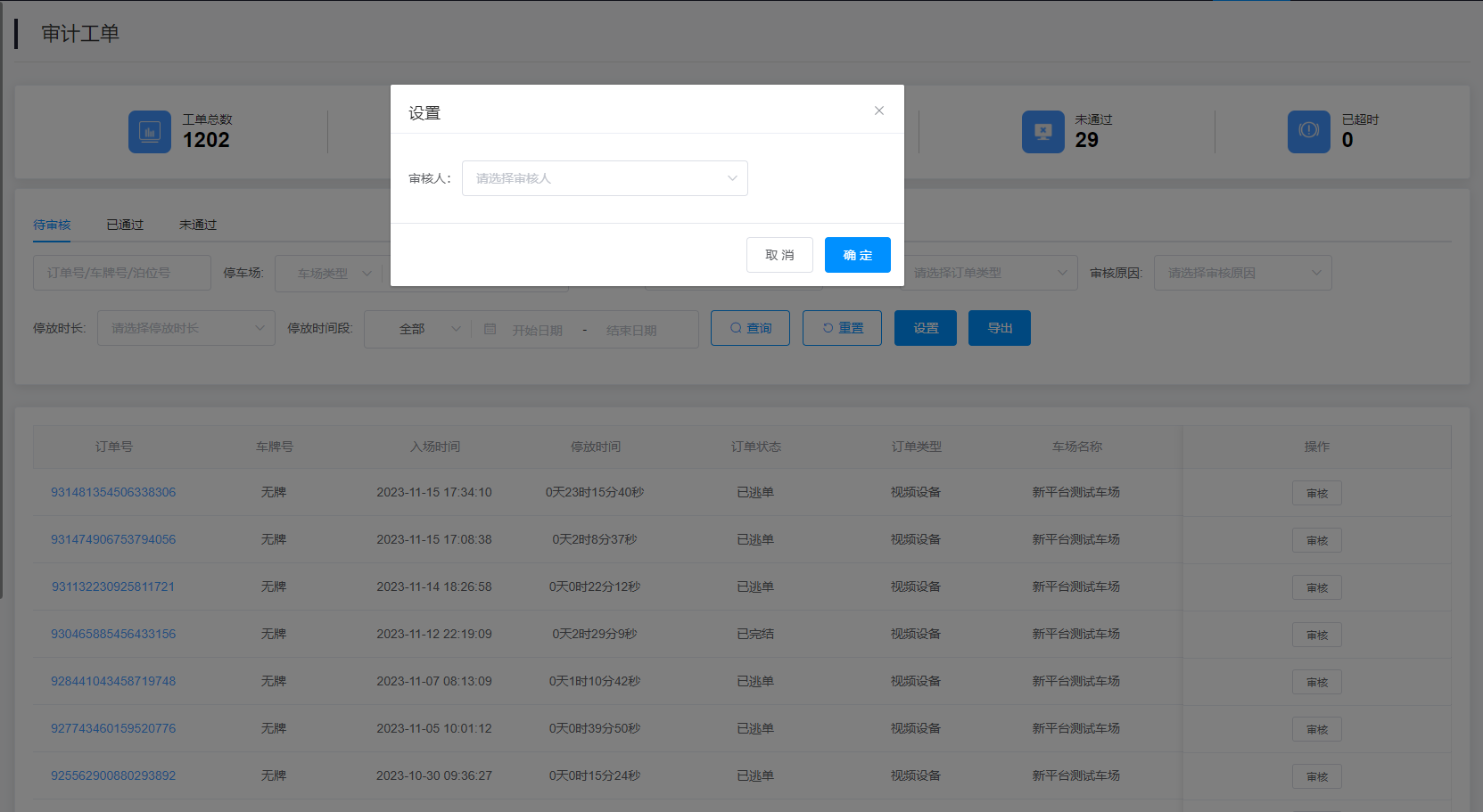This screenshot has height=812, width=1483.
Task: Click the 查询 search button
Action: [x=750, y=328]
